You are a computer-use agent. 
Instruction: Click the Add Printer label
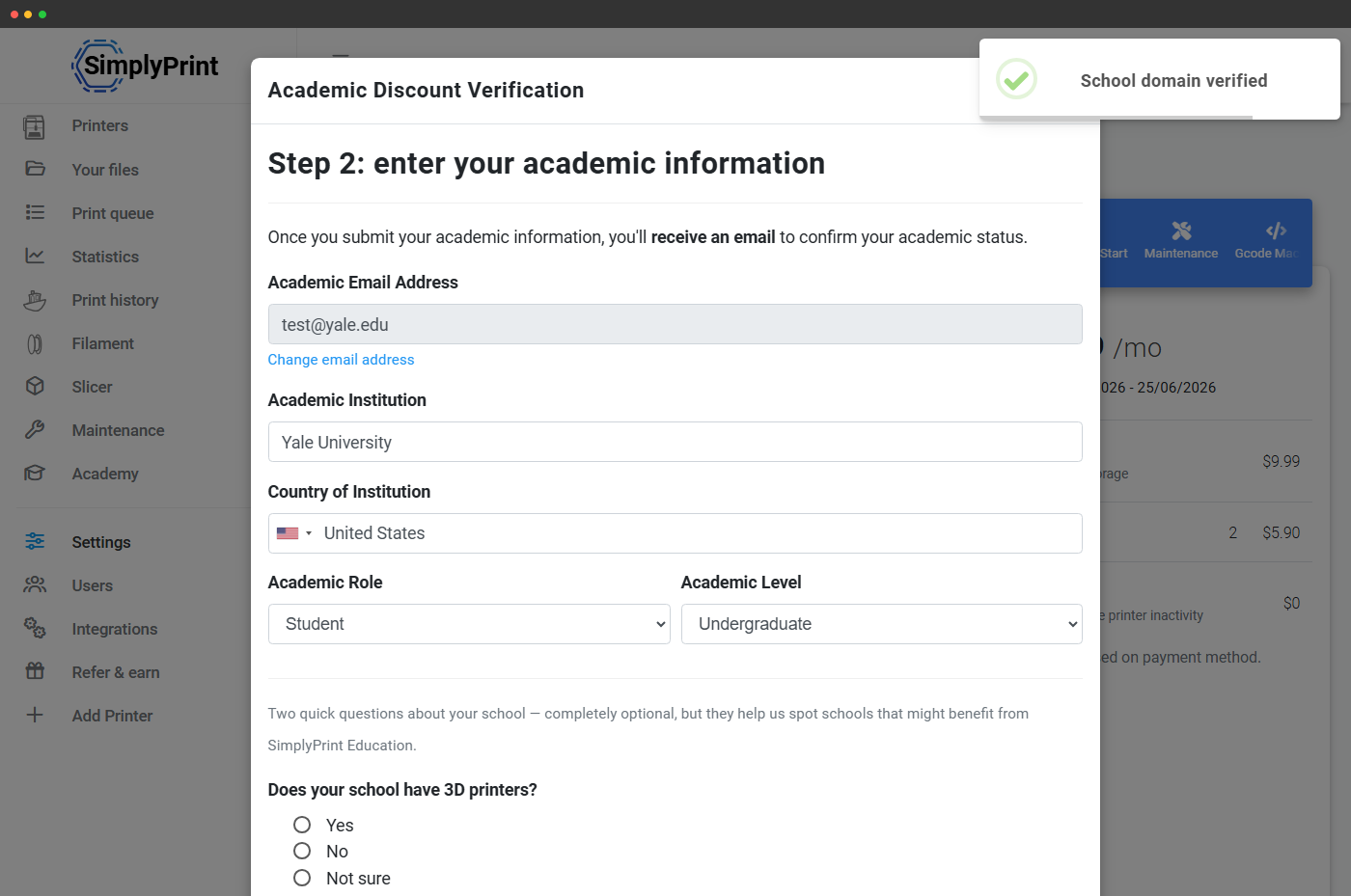112,716
